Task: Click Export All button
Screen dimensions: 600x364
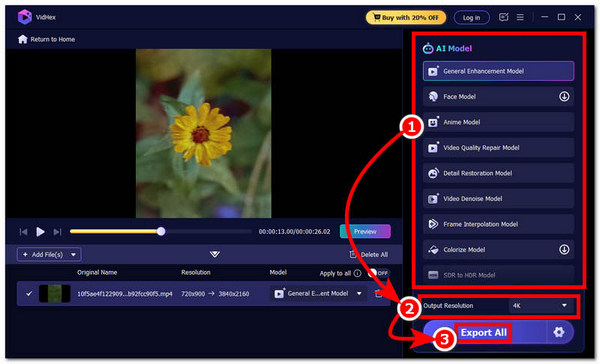Action: [483, 332]
